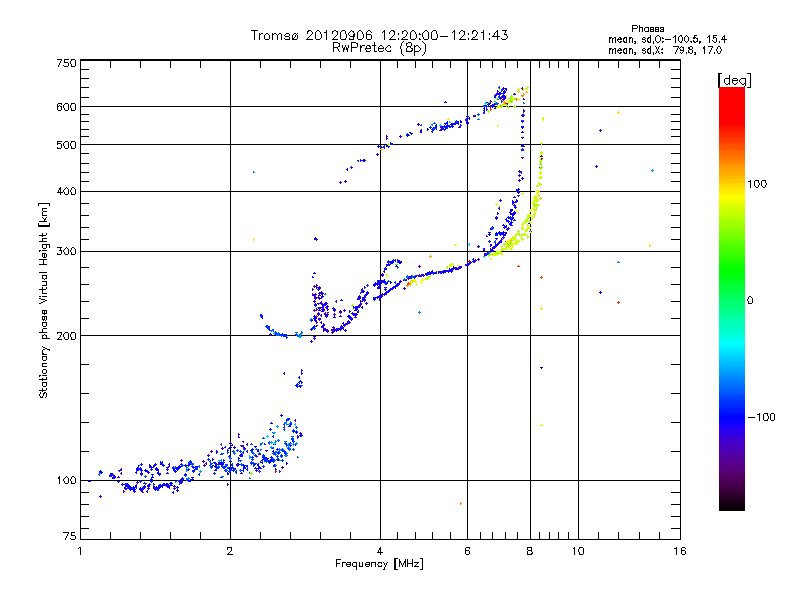
Task: Click the y-axis tick label '400'
Action: point(66,191)
